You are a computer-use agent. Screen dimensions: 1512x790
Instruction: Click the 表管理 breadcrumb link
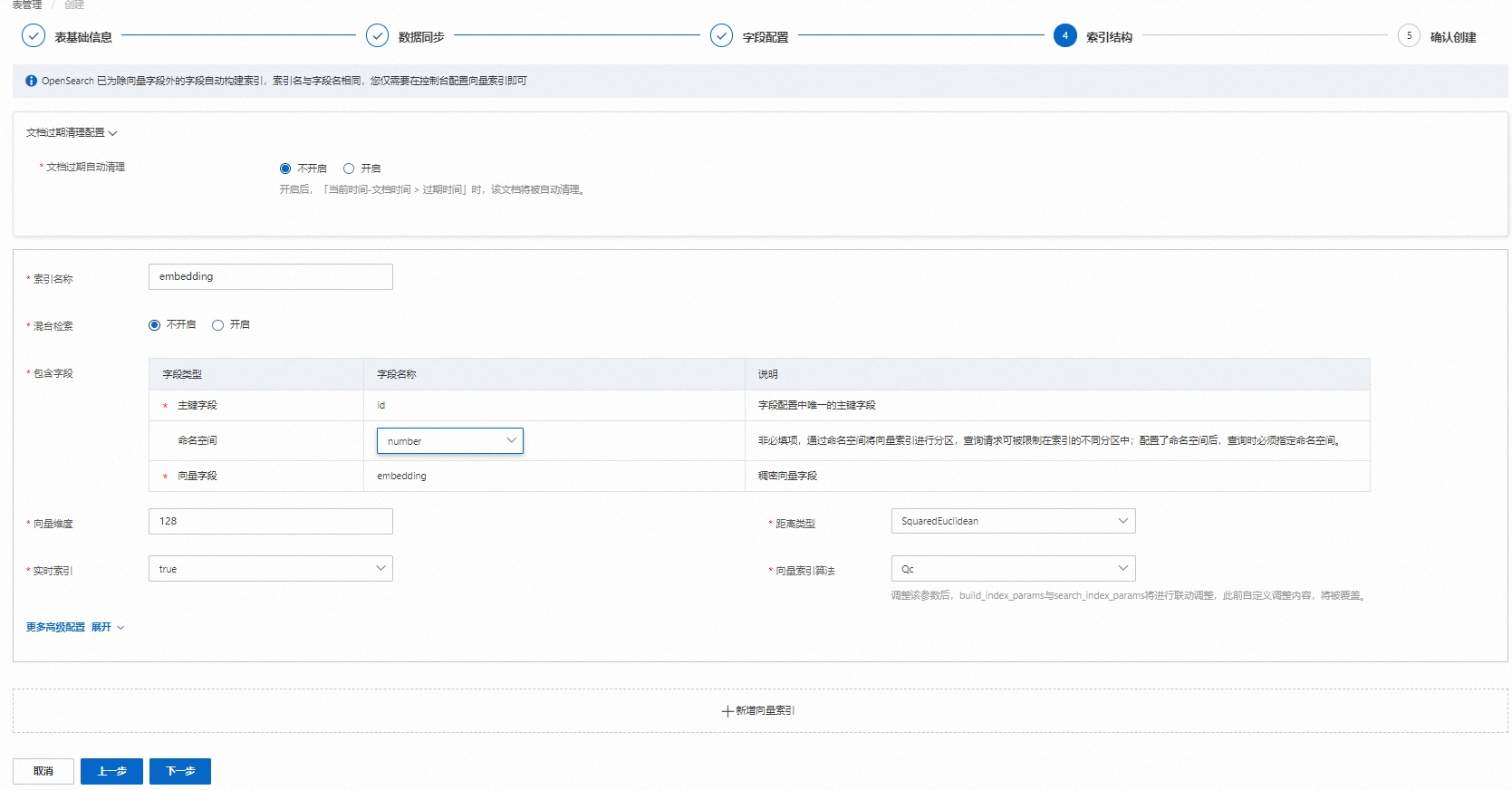point(26,5)
